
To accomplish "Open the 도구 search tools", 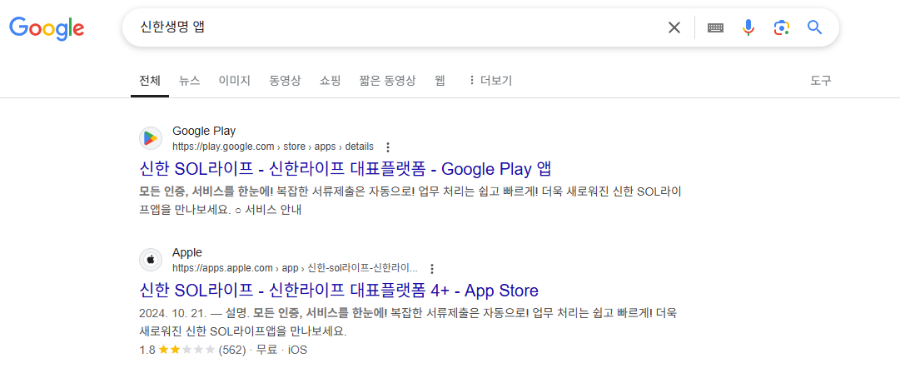I will [x=820, y=80].
